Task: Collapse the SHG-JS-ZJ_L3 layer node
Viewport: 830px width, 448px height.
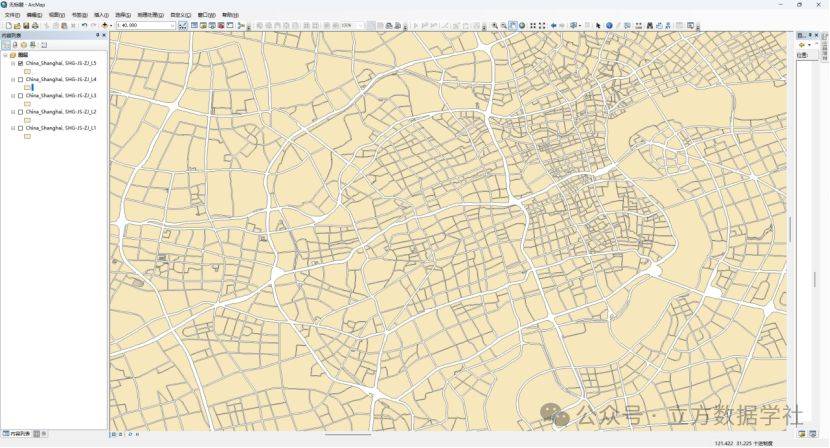Action: 13,96
